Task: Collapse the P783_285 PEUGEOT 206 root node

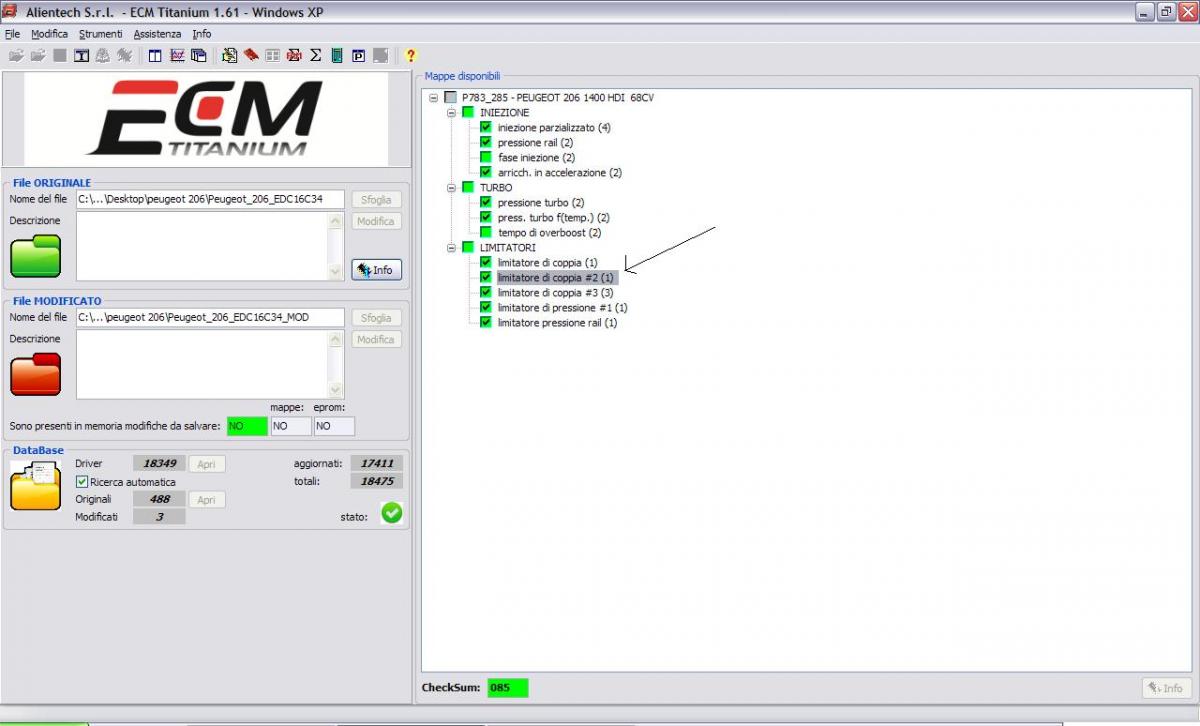Action: point(433,98)
